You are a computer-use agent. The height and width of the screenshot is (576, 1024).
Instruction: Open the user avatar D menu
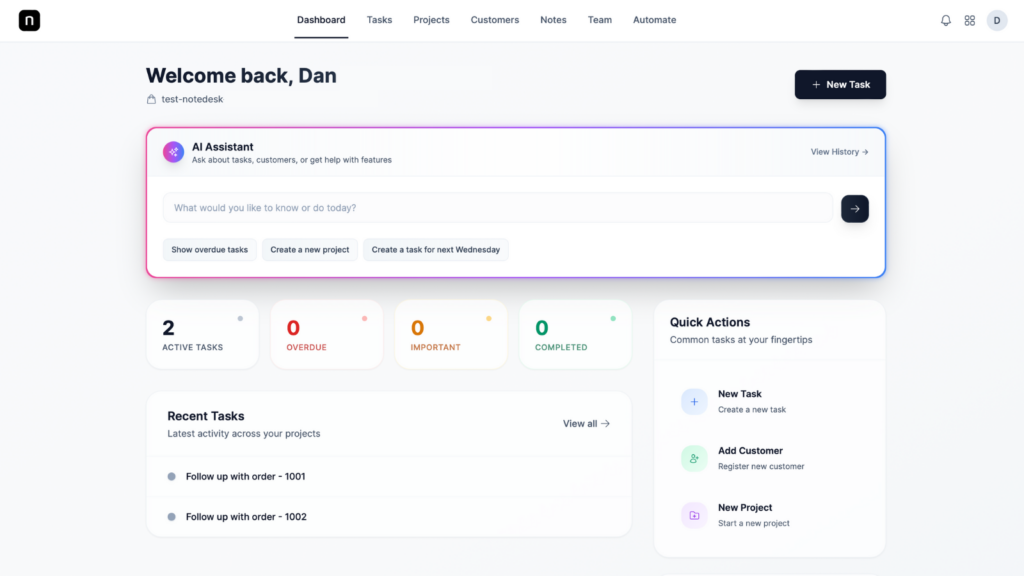click(x=997, y=20)
